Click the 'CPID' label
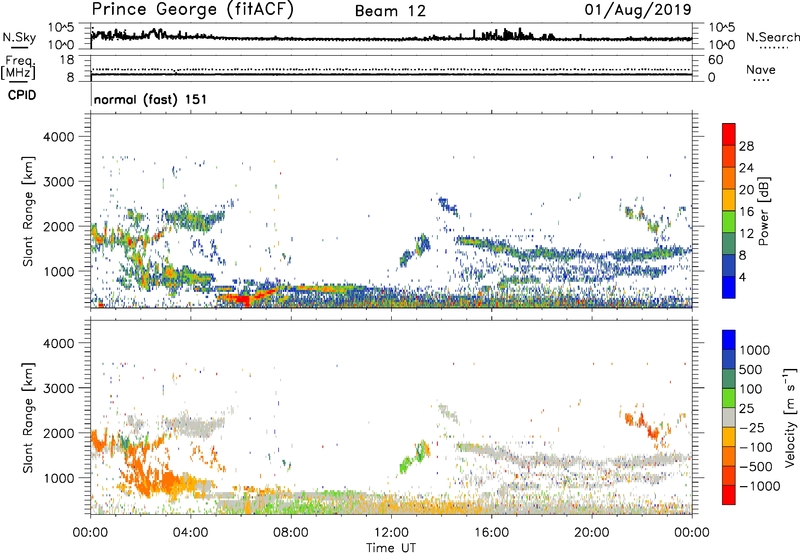The width and height of the screenshot is (800, 554). click(x=22, y=95)
